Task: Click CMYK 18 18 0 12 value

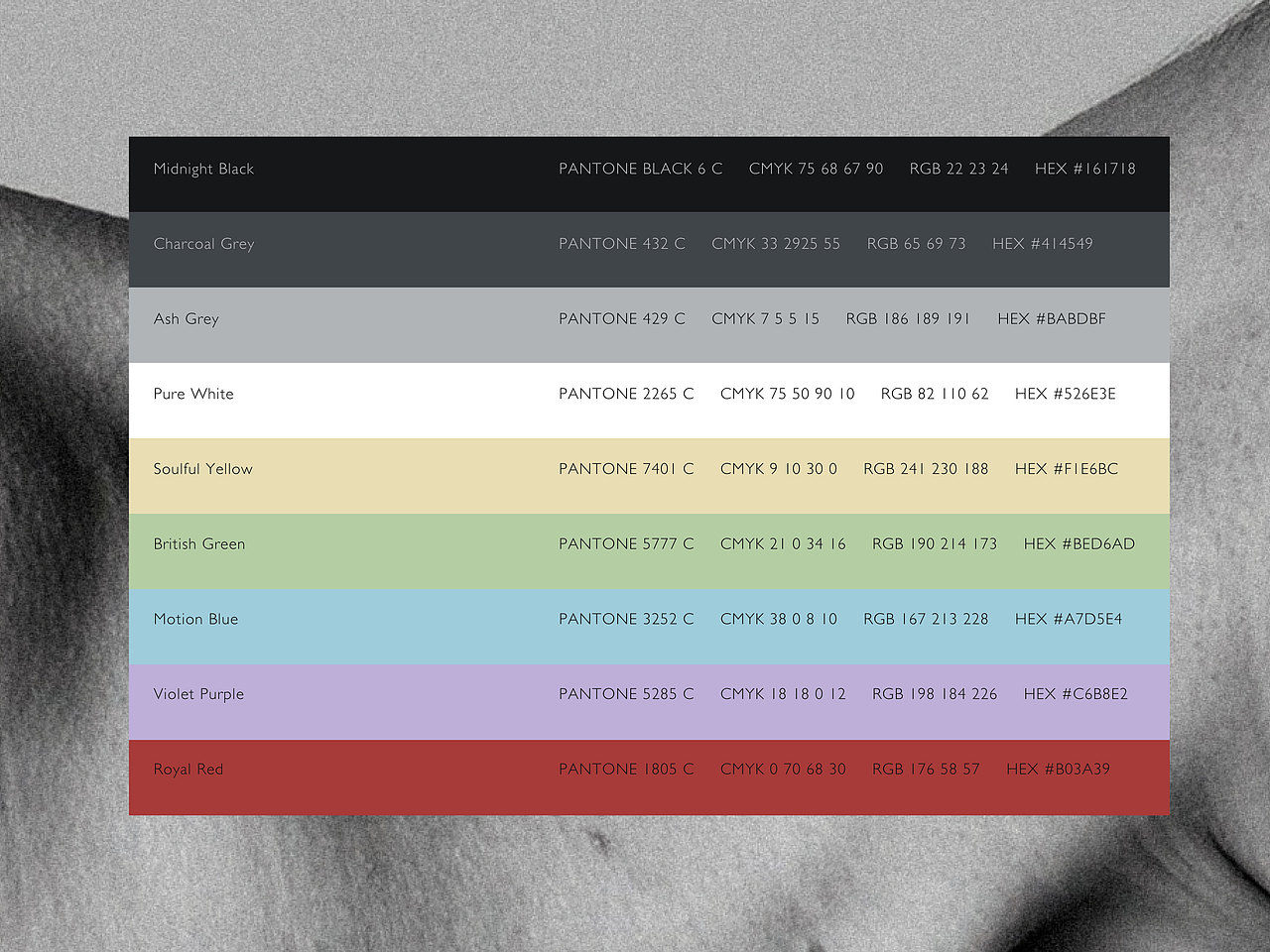Action: point(783,694)
